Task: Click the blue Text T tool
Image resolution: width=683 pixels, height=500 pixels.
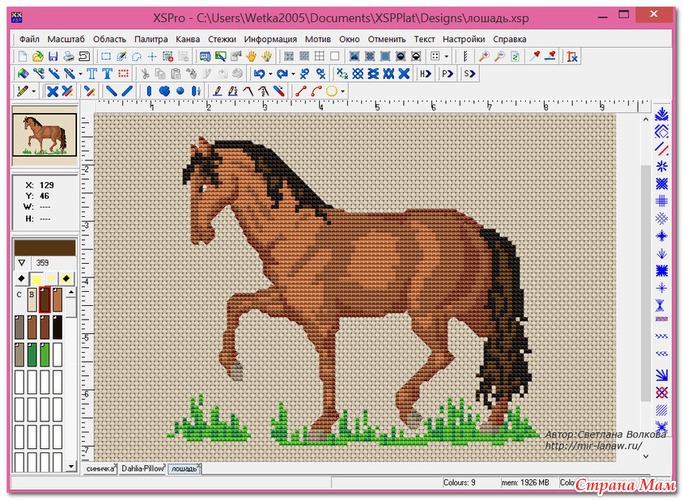Action: coord(92,73)
